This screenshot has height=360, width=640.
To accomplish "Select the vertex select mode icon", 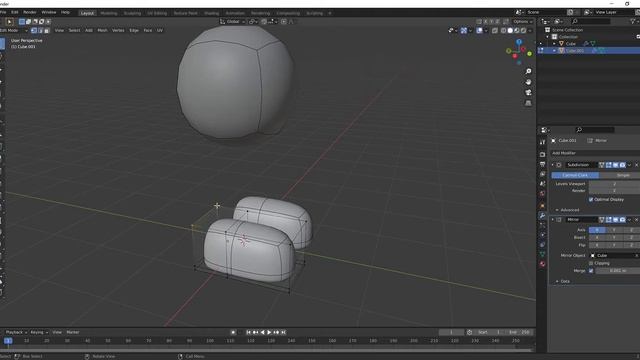I will 34,30.
